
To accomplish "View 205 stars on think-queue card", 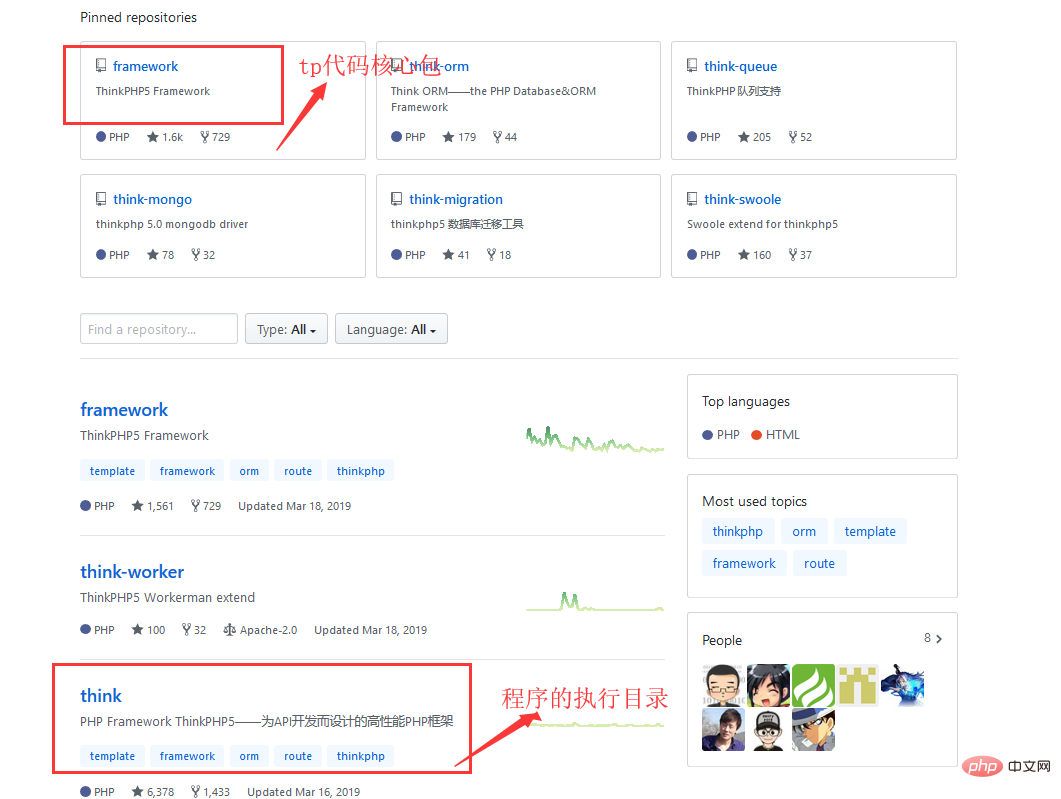I will pos(754,137).
